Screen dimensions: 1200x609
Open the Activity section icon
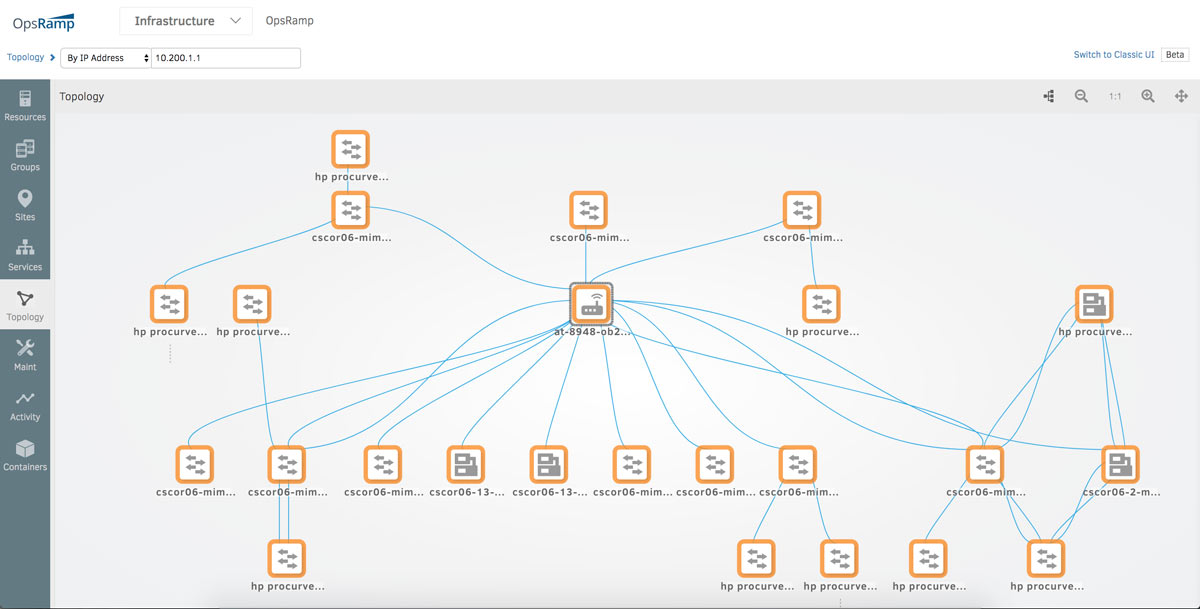coord(25,398)
